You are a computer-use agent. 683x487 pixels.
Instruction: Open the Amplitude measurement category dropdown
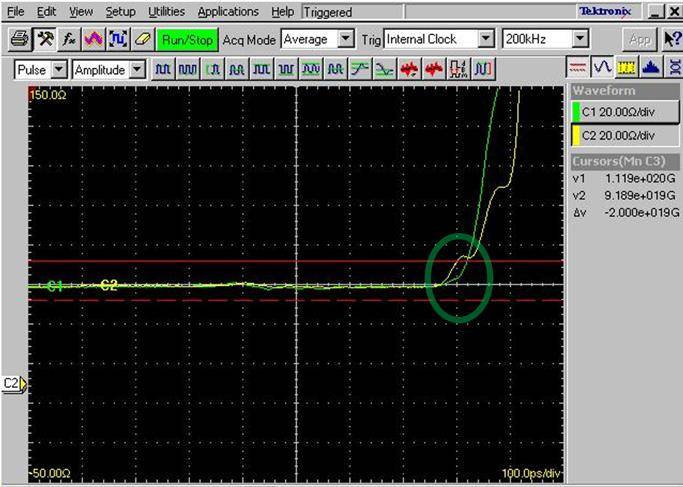(x=137, y=70)
